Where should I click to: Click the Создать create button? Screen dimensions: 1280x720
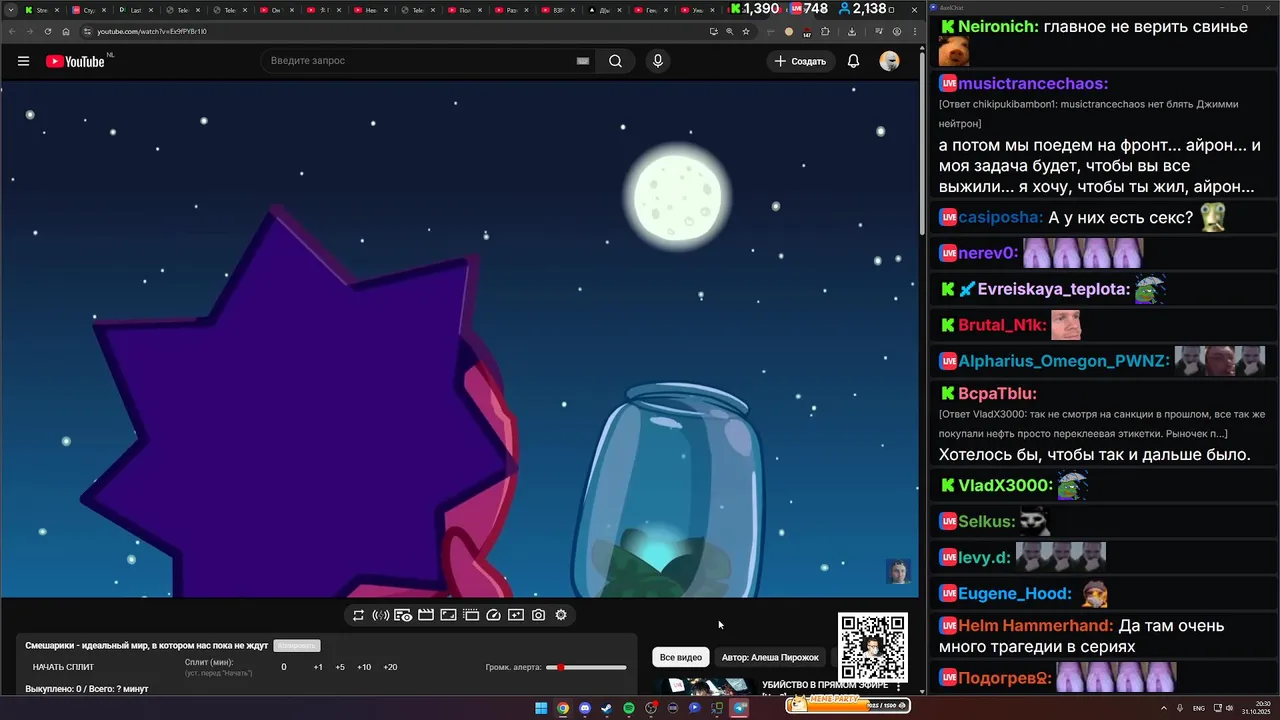tap(801, 61)
